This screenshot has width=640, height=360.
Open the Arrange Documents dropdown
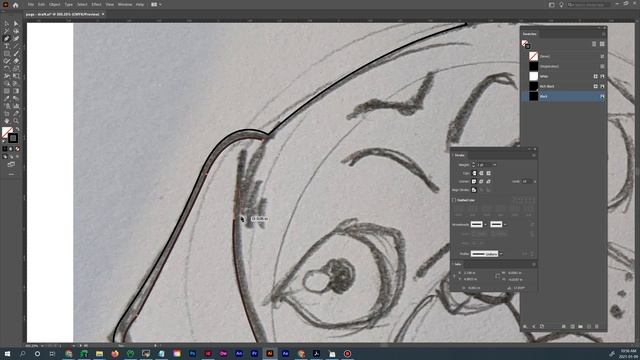[x=156, y=4]
